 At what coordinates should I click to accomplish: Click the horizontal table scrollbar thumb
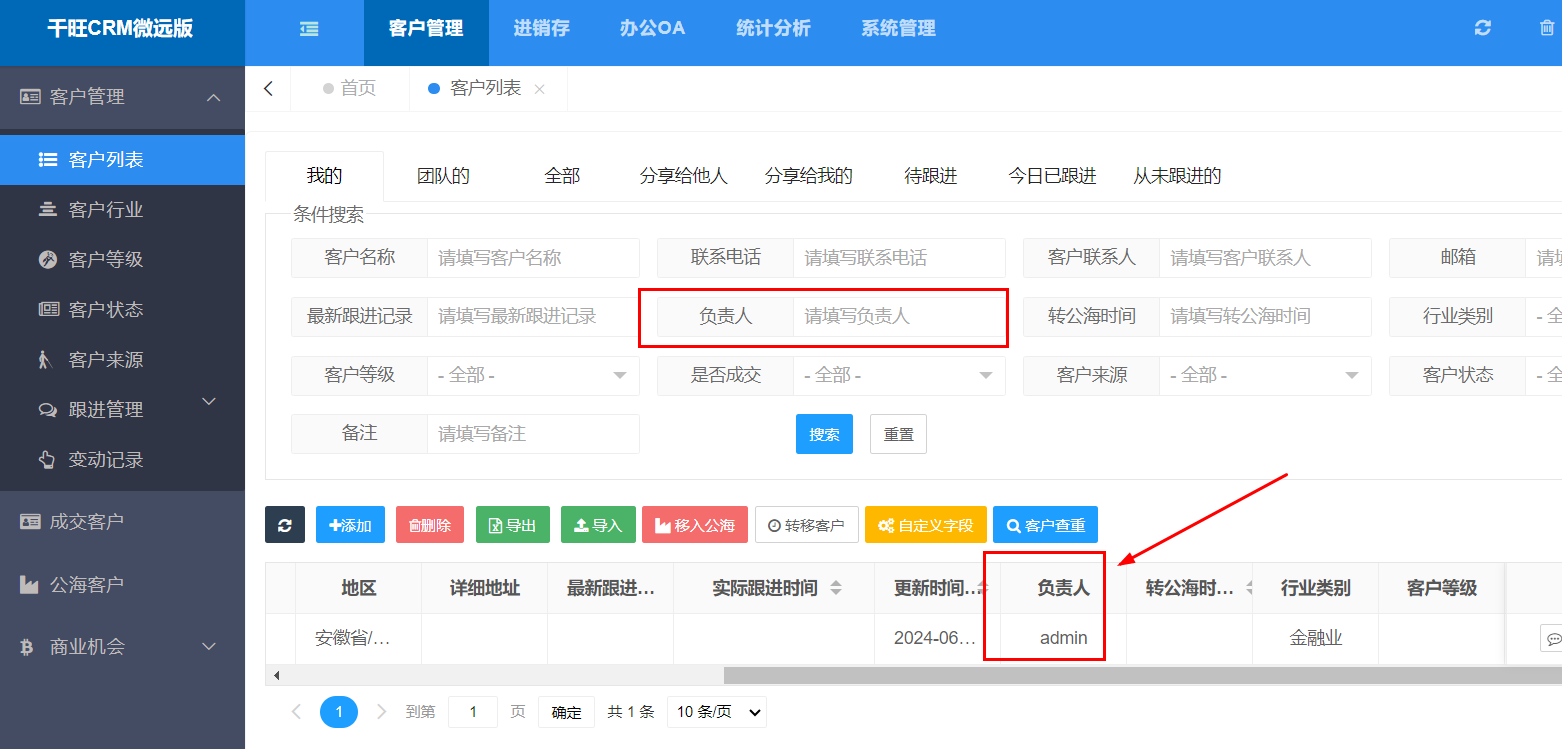(1143, 676)
